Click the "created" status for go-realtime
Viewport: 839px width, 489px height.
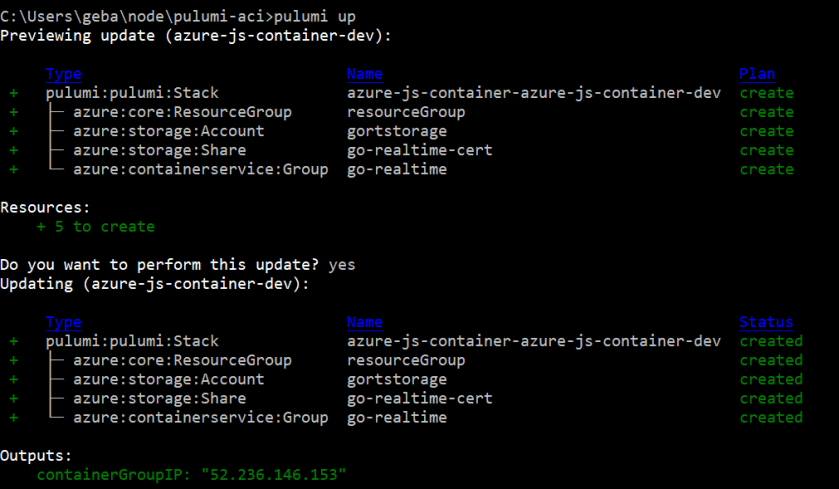771,417
